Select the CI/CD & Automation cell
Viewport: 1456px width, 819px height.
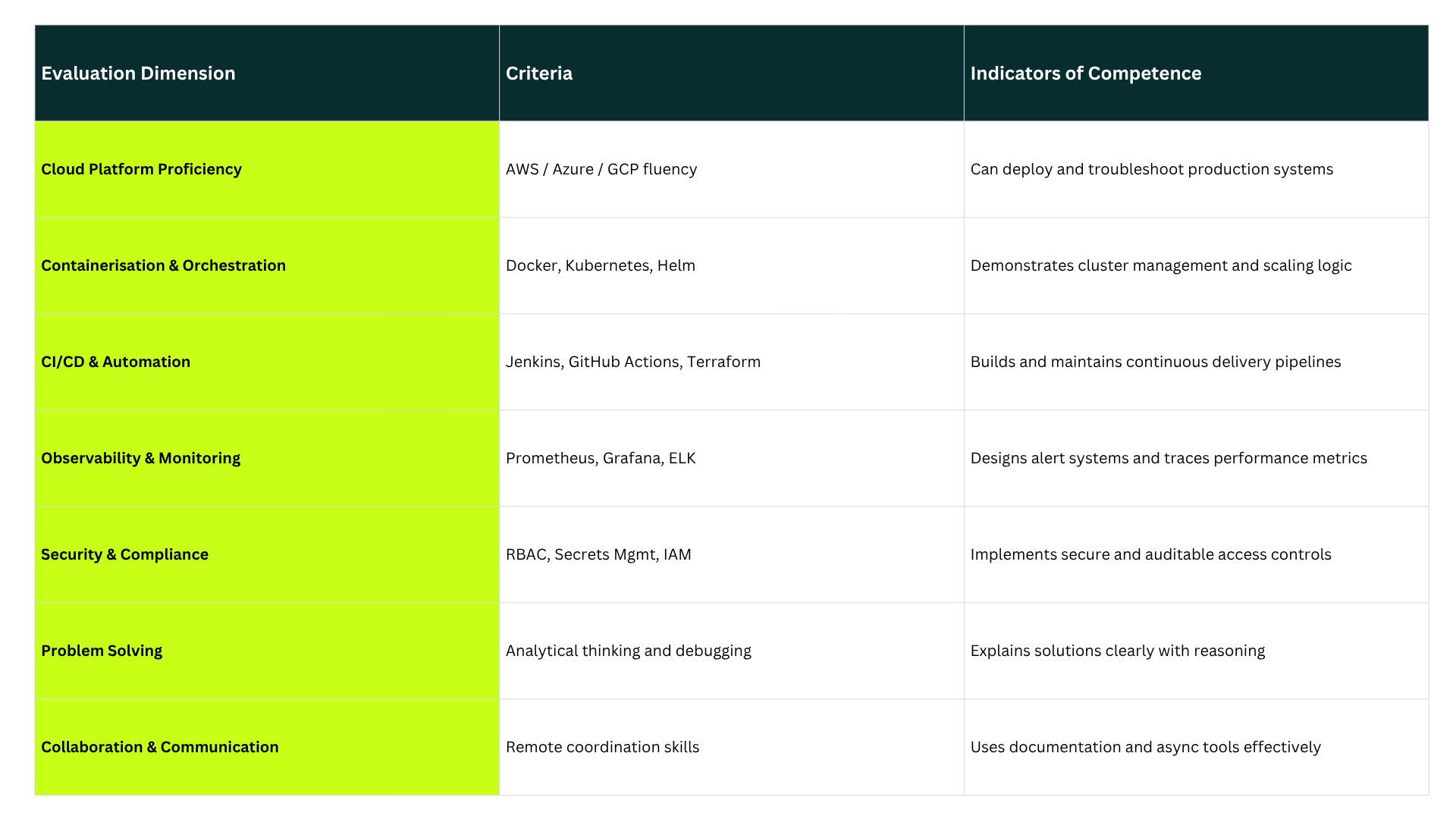tap(115, 362)
